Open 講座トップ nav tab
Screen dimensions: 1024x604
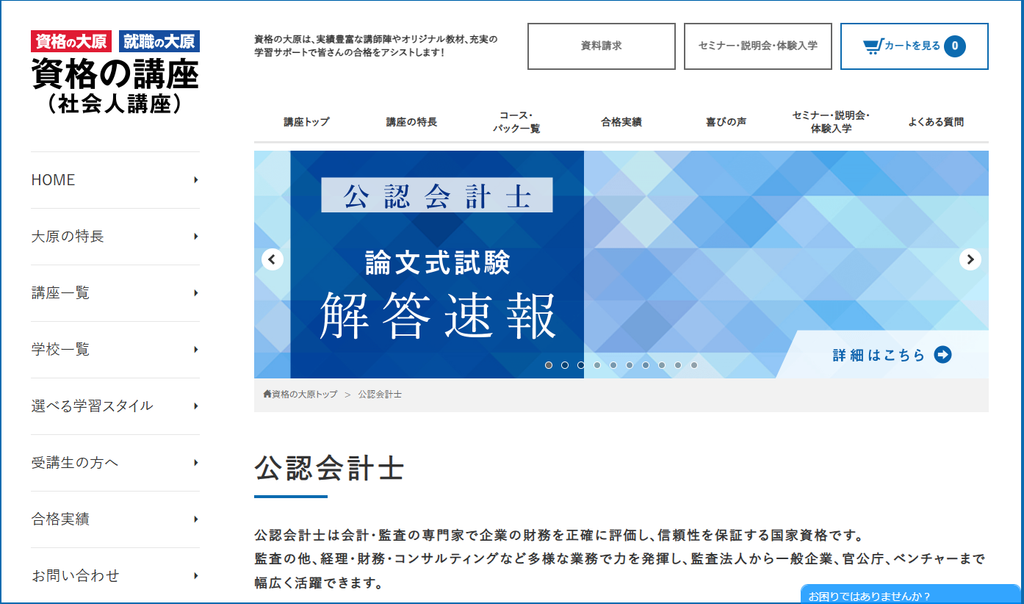(306, 122)
